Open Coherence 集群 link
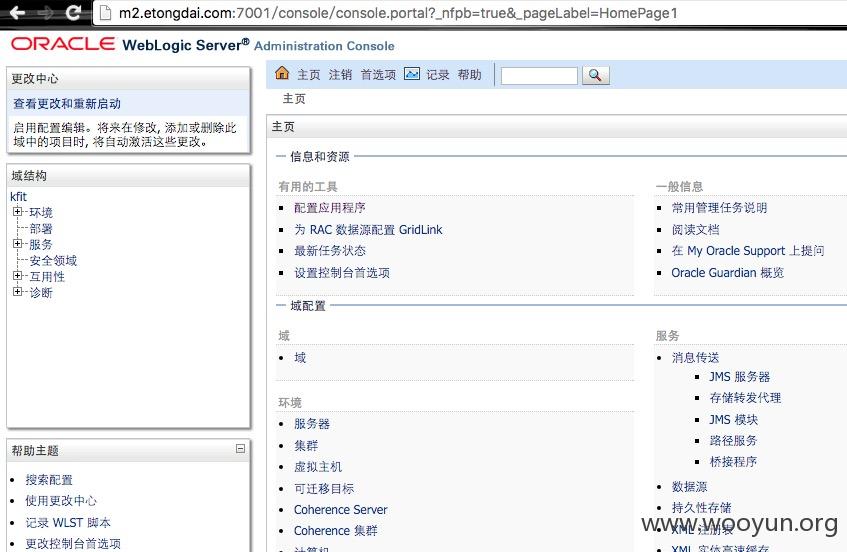847x552 pixels. pos(335,530)
